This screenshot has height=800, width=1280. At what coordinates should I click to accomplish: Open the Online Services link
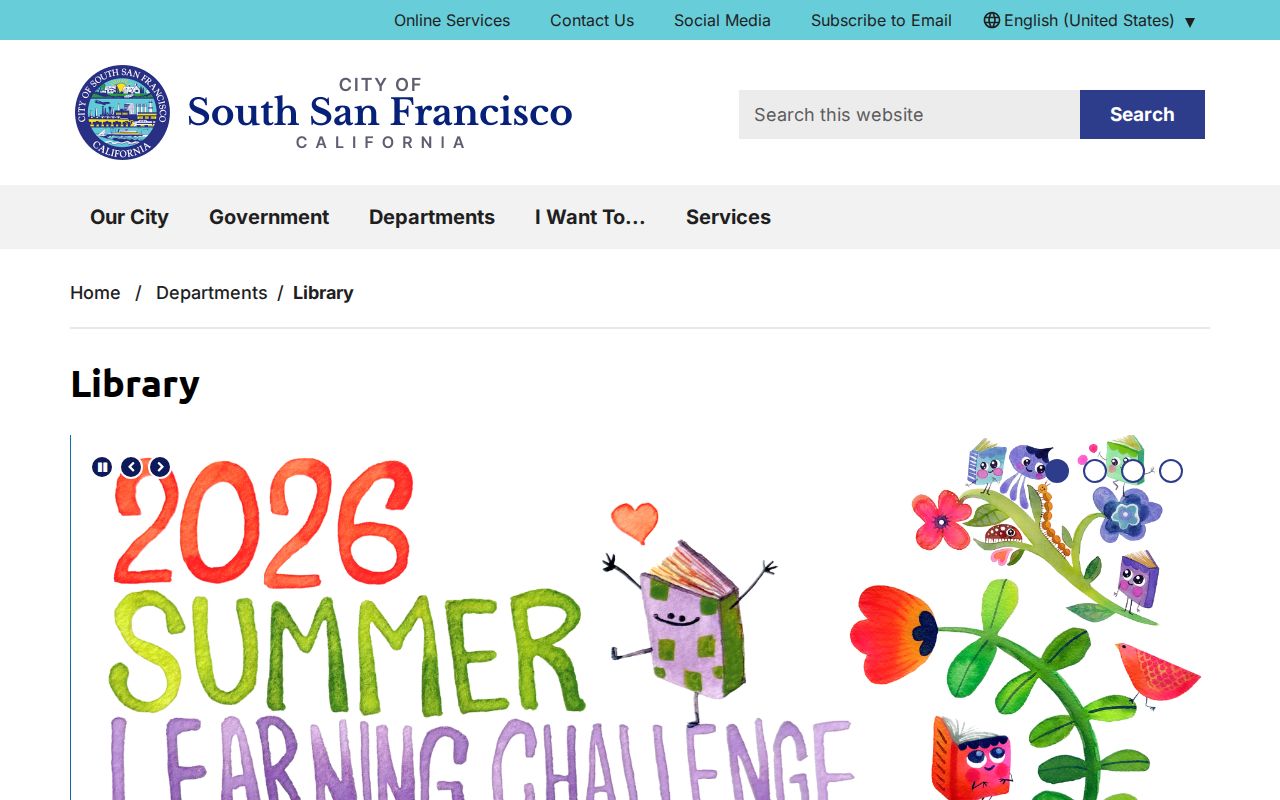(452, 20)
